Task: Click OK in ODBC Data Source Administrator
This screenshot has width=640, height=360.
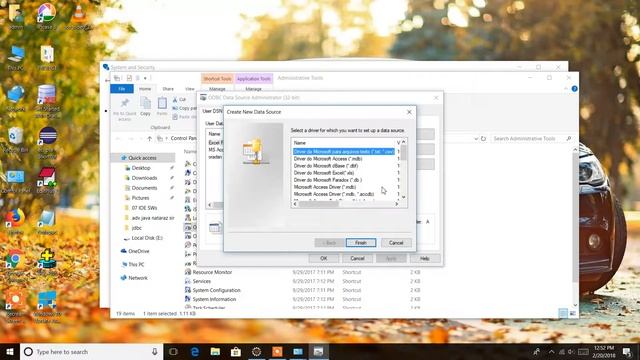Action: pos(324,258)
